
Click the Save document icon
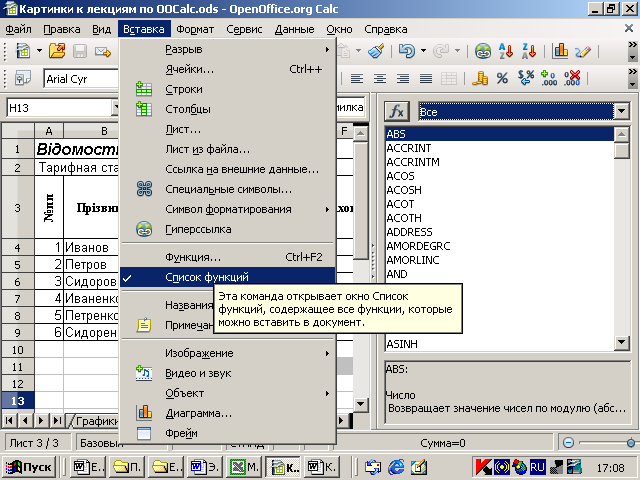pos(80,51)
